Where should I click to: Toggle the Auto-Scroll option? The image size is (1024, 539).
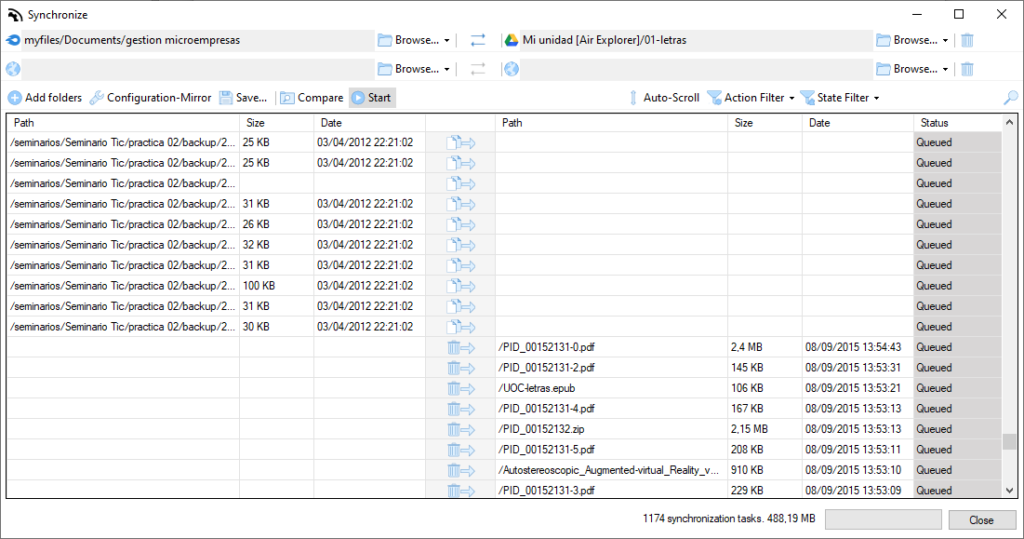tap(663, 98)
